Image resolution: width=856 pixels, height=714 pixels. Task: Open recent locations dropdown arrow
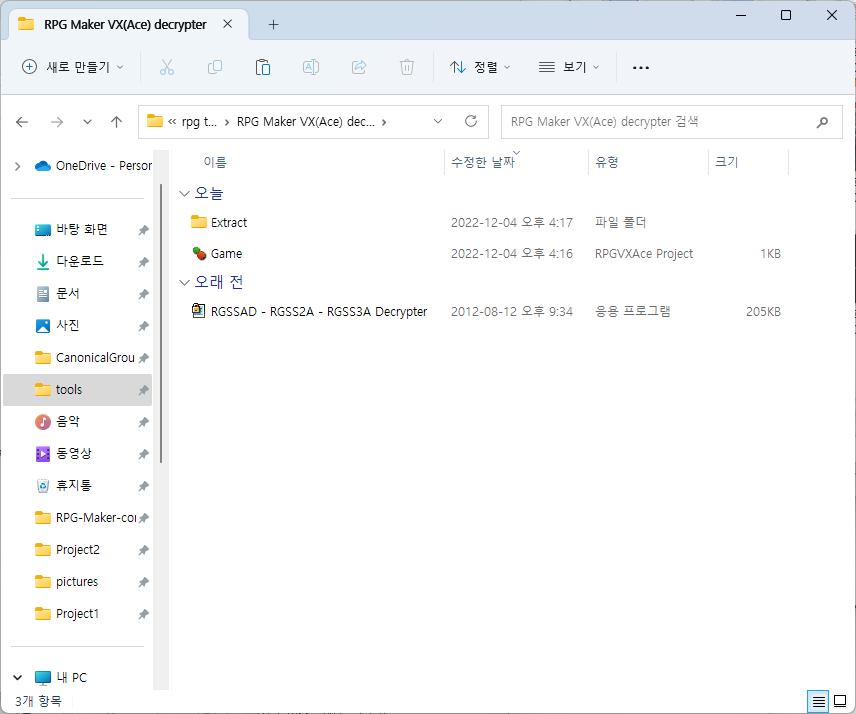coord(87,122)
